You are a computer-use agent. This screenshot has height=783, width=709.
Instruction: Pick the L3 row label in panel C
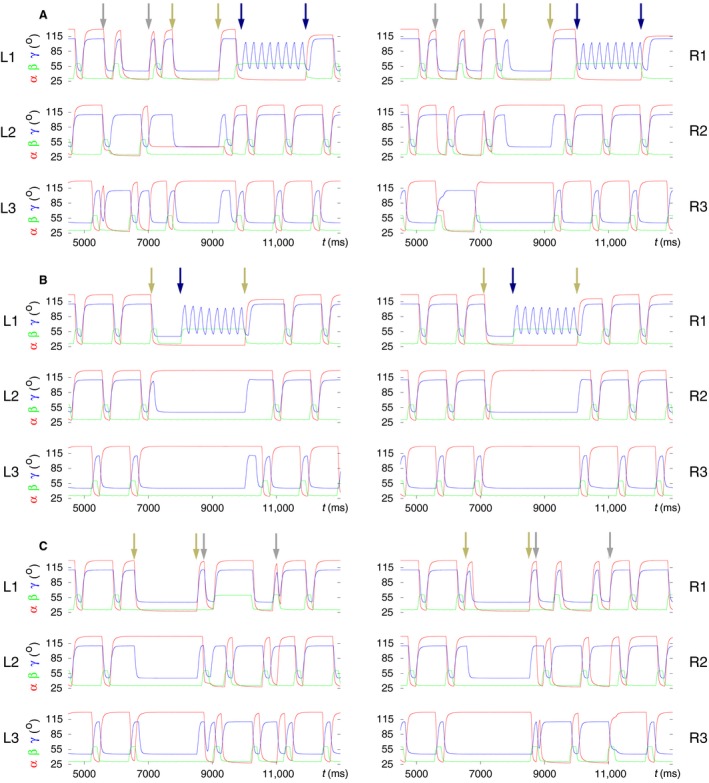(x=10, y=738)
